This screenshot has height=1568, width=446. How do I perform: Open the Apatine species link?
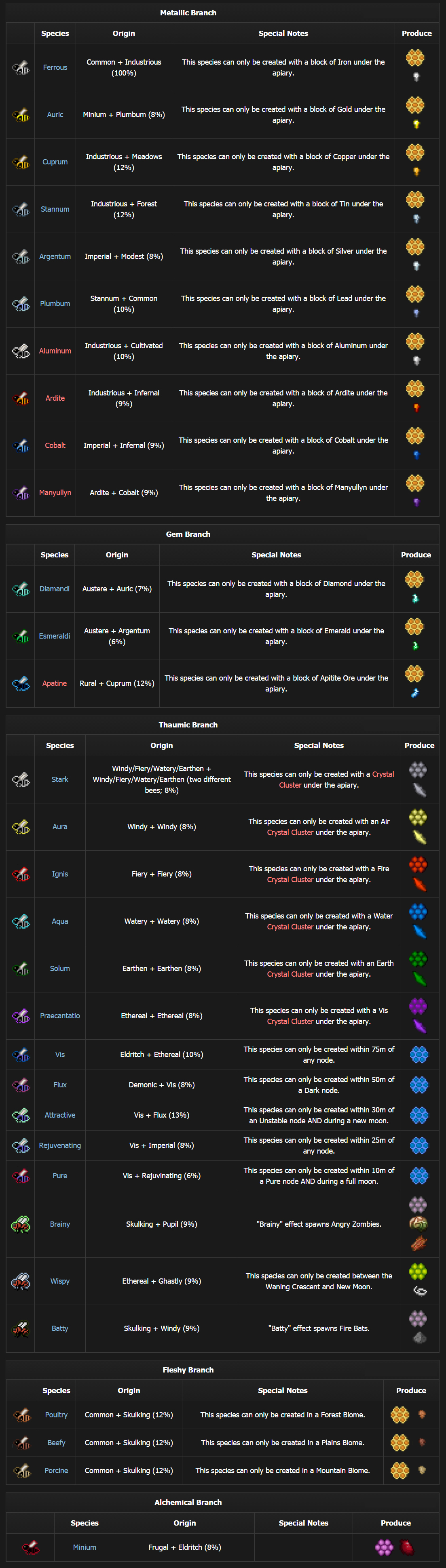click(x=54, y=683)
